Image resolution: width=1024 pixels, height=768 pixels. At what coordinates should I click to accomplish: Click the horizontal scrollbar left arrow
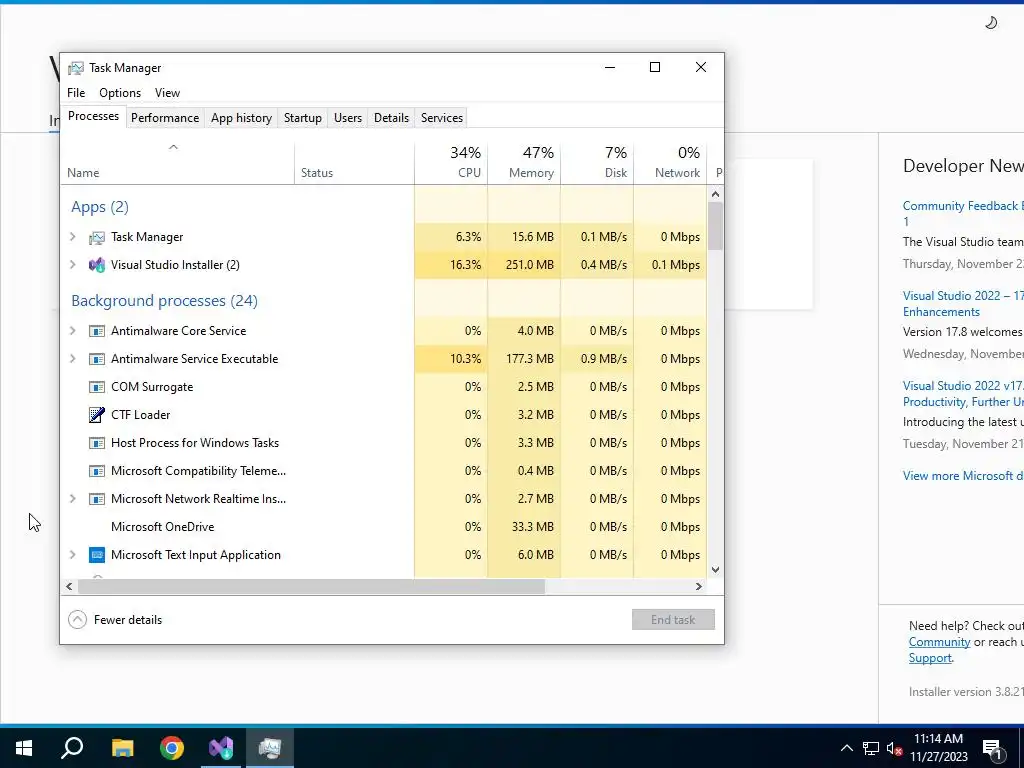tap(69, 586)
